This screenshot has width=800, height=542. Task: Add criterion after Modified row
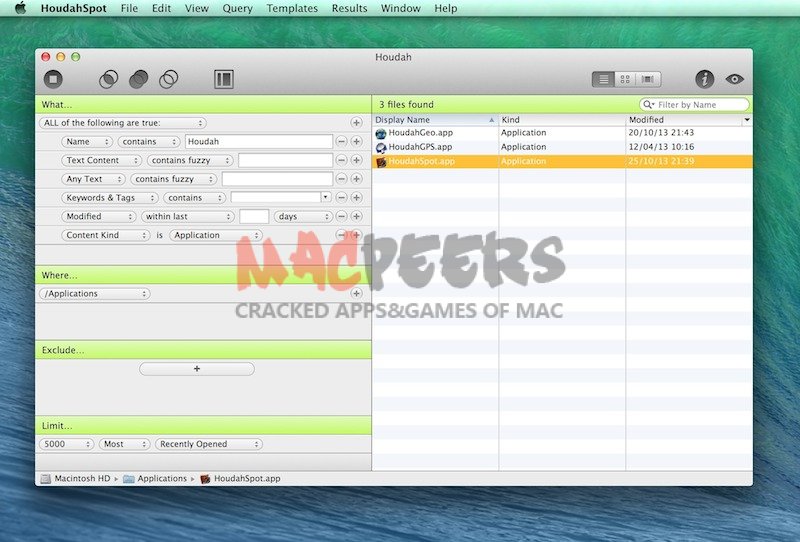(x=356, y=216)
